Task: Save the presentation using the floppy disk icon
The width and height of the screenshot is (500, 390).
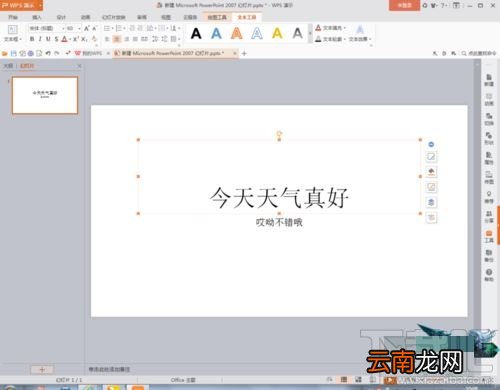Action: pyautogui.click(x=14, y=53)
